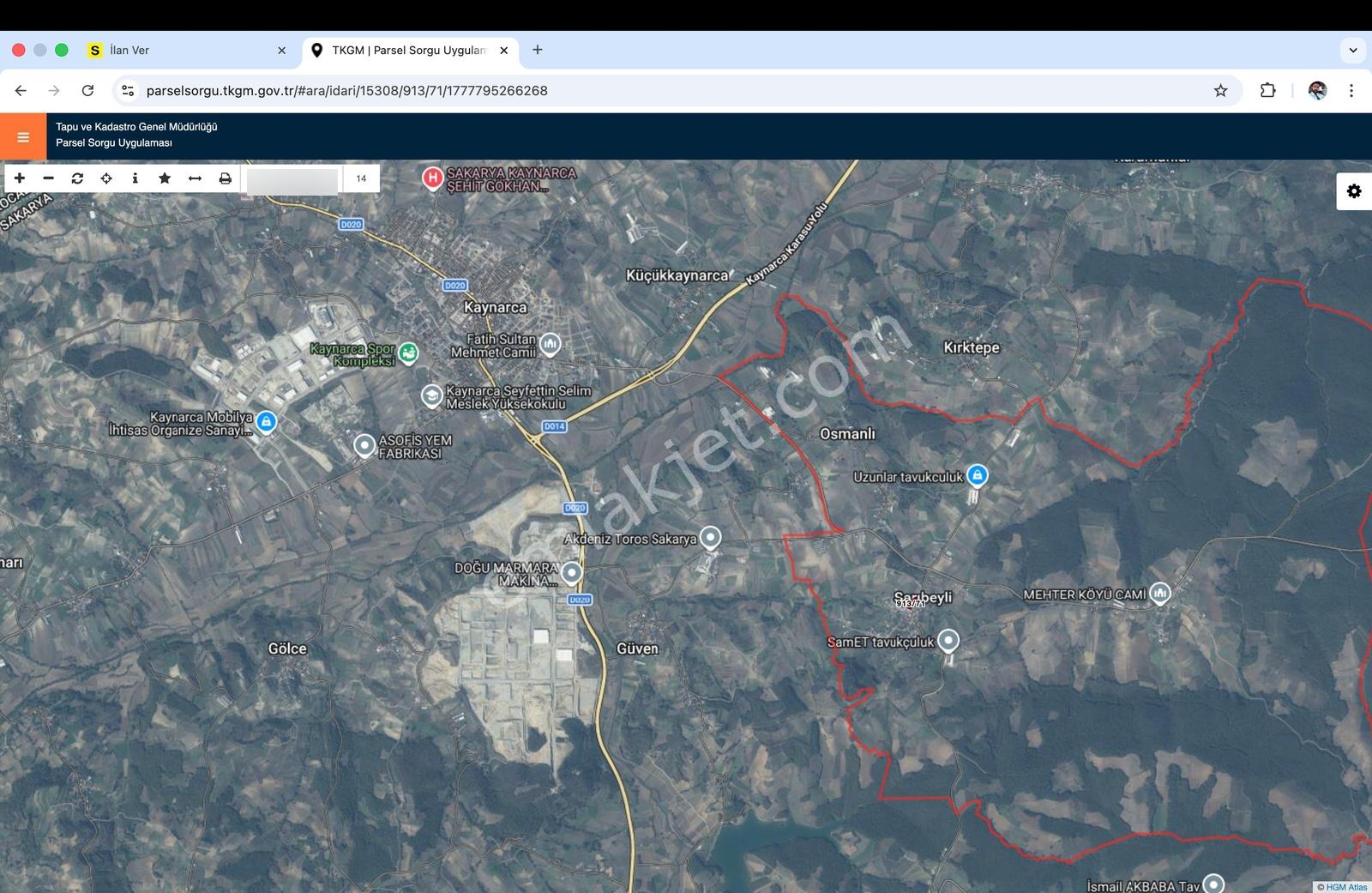Open favorites with the star tool
The width and height of the screenshot is (1372, 893).
click(x=165, y=178)
